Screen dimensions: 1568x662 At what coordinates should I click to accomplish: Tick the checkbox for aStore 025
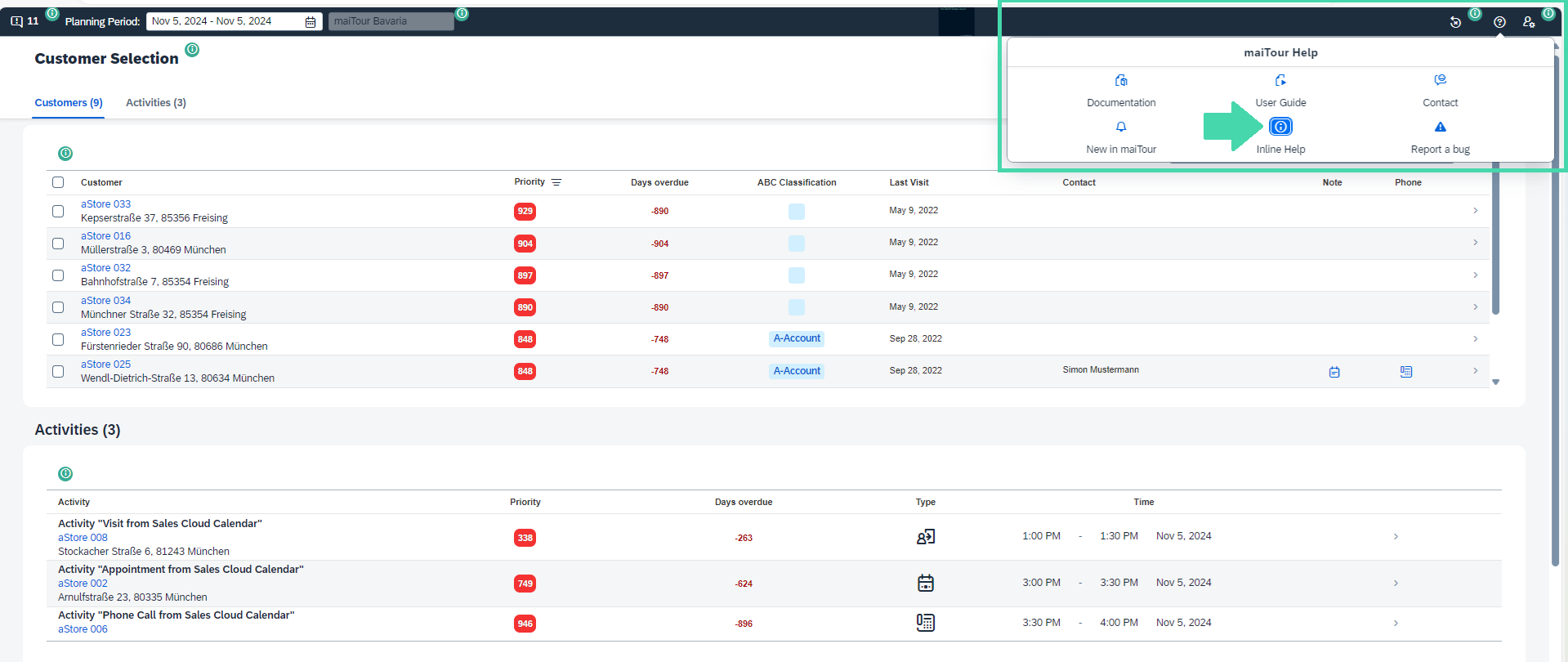(x=58, y=371)
